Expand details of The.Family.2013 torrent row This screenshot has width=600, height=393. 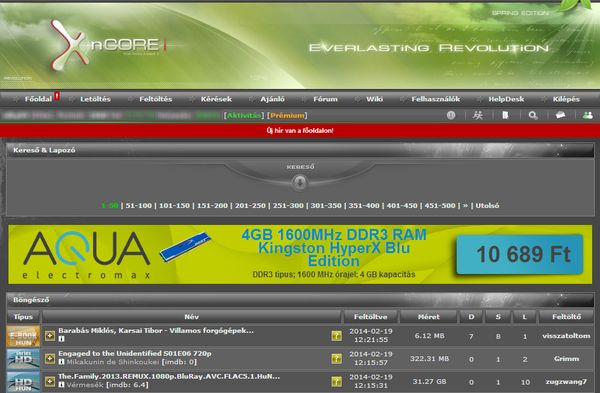pos(50,381)
